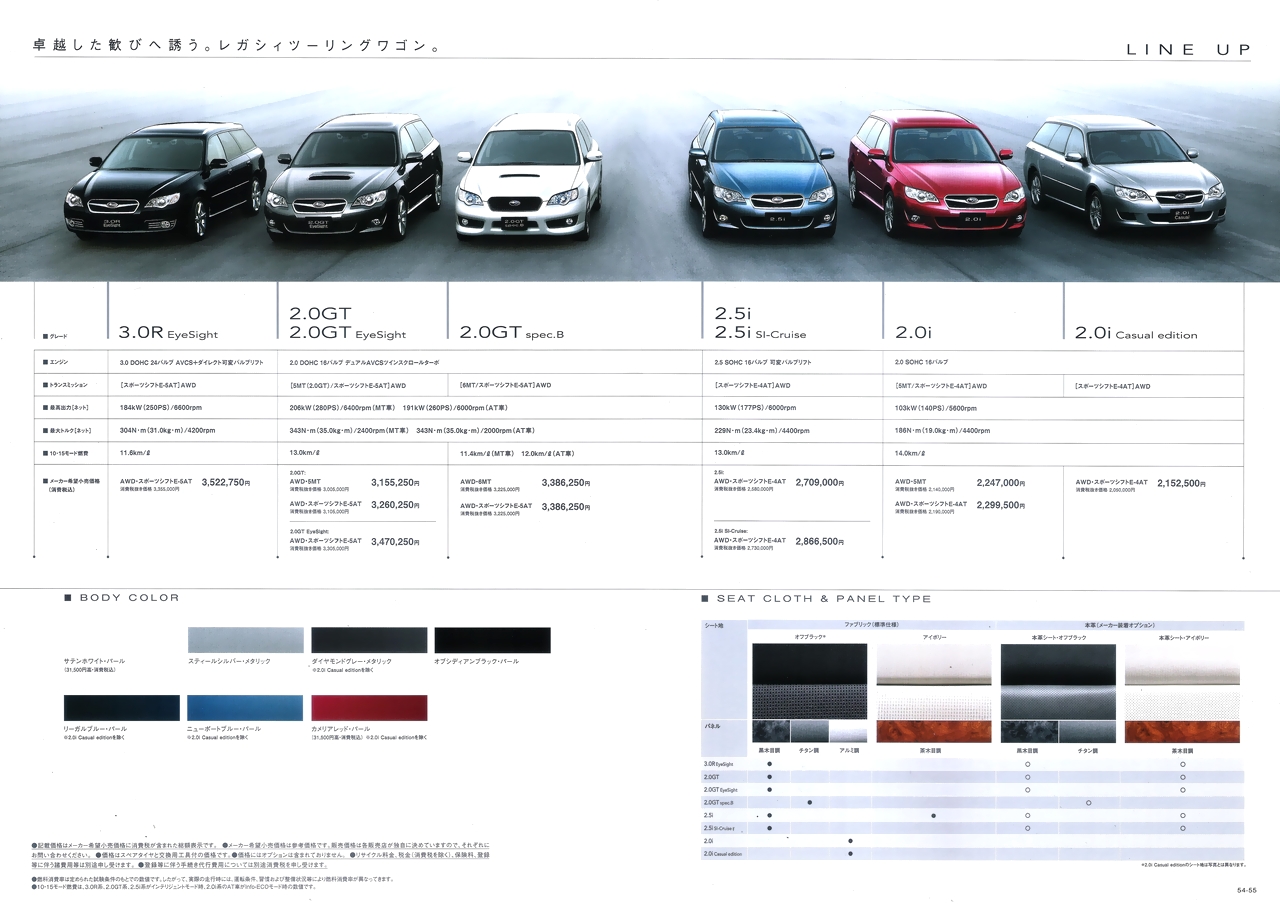The width and height of the screenshot is (1280, 908).
Task: Click the 2.5 SOHC 16バルブ engine description
Action: coord(763,362)
